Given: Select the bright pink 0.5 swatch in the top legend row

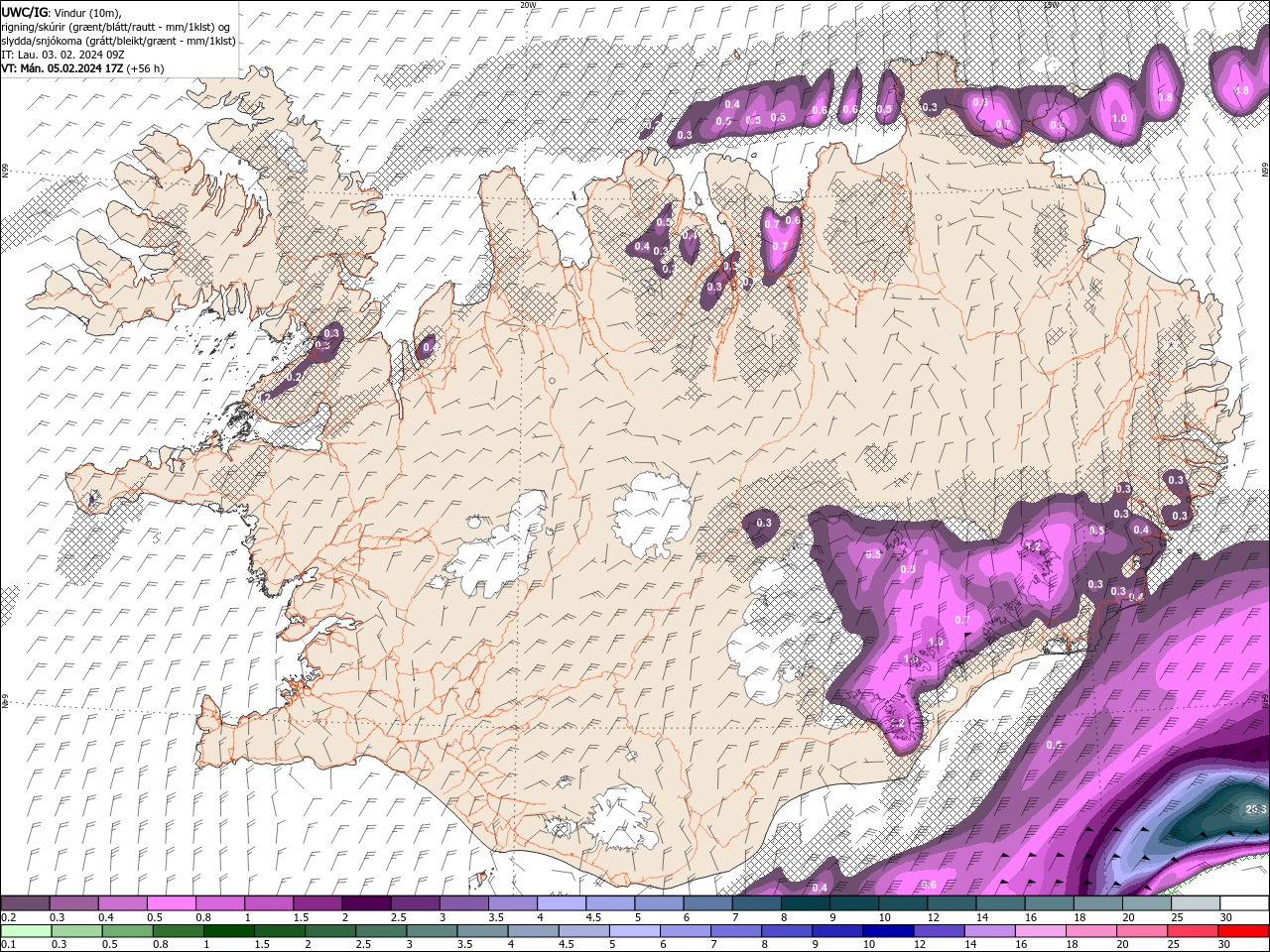Looking at the screenshot, I should click(x=172, y=902).
